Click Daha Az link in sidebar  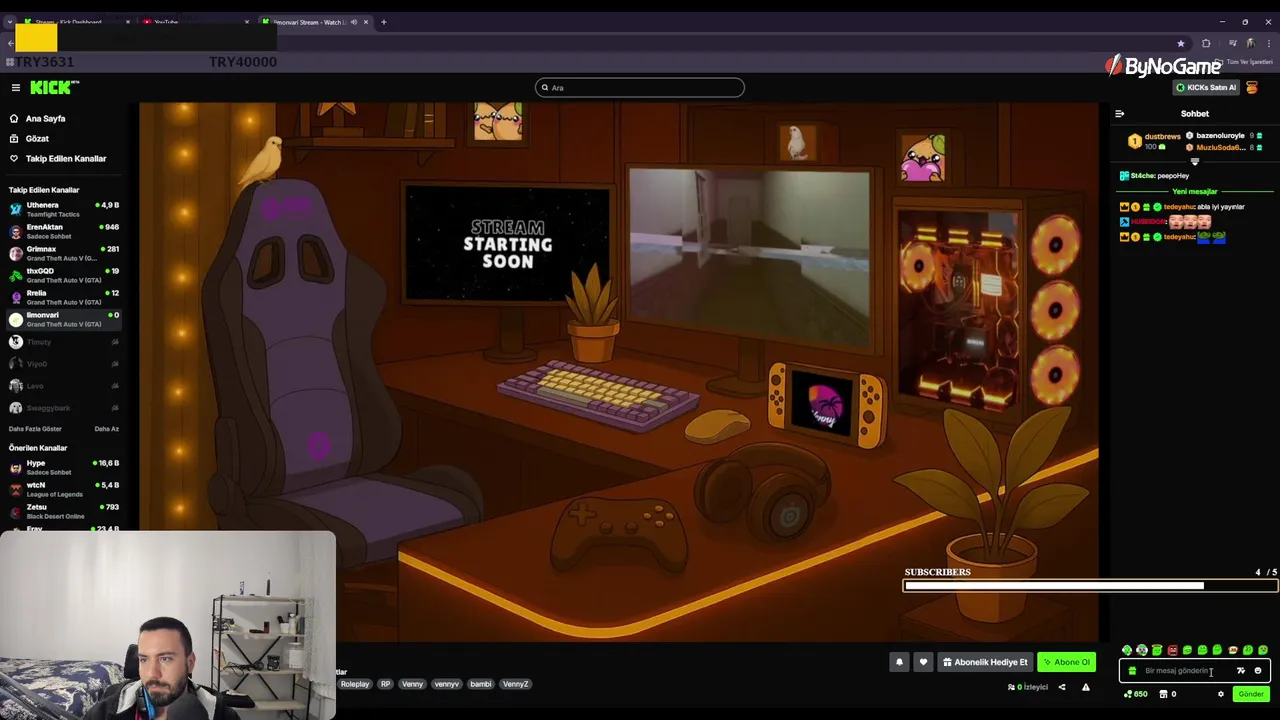106,429
